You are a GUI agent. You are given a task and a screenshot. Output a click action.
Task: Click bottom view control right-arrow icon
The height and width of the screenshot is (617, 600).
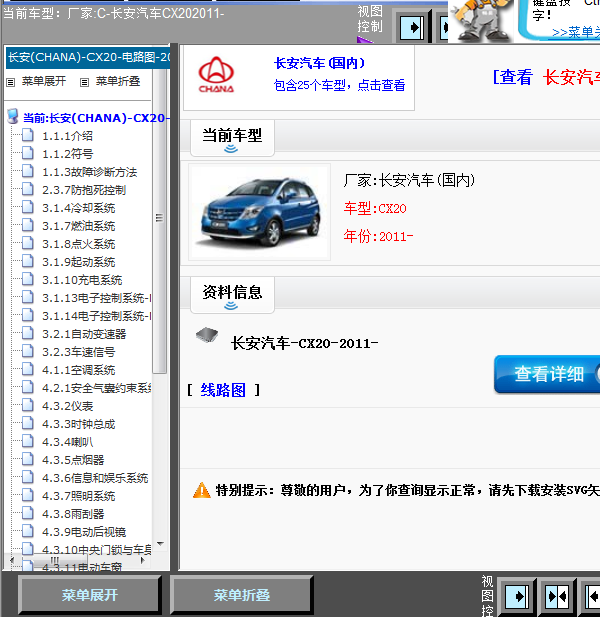[x=516, y=597]
